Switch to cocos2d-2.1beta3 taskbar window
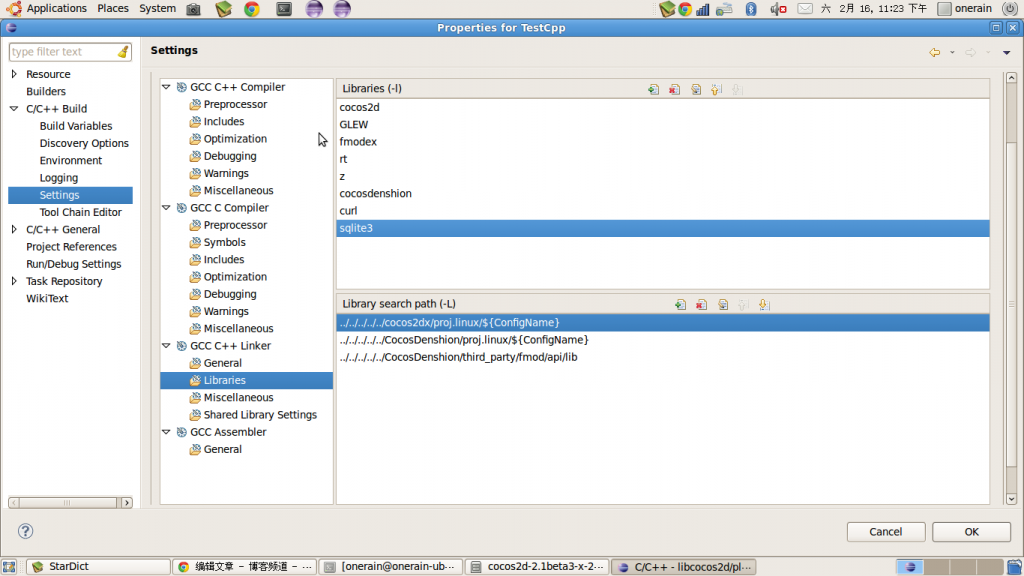This screenshot has height=576, width=1024. pyautogui.click(x=537, y=566)
